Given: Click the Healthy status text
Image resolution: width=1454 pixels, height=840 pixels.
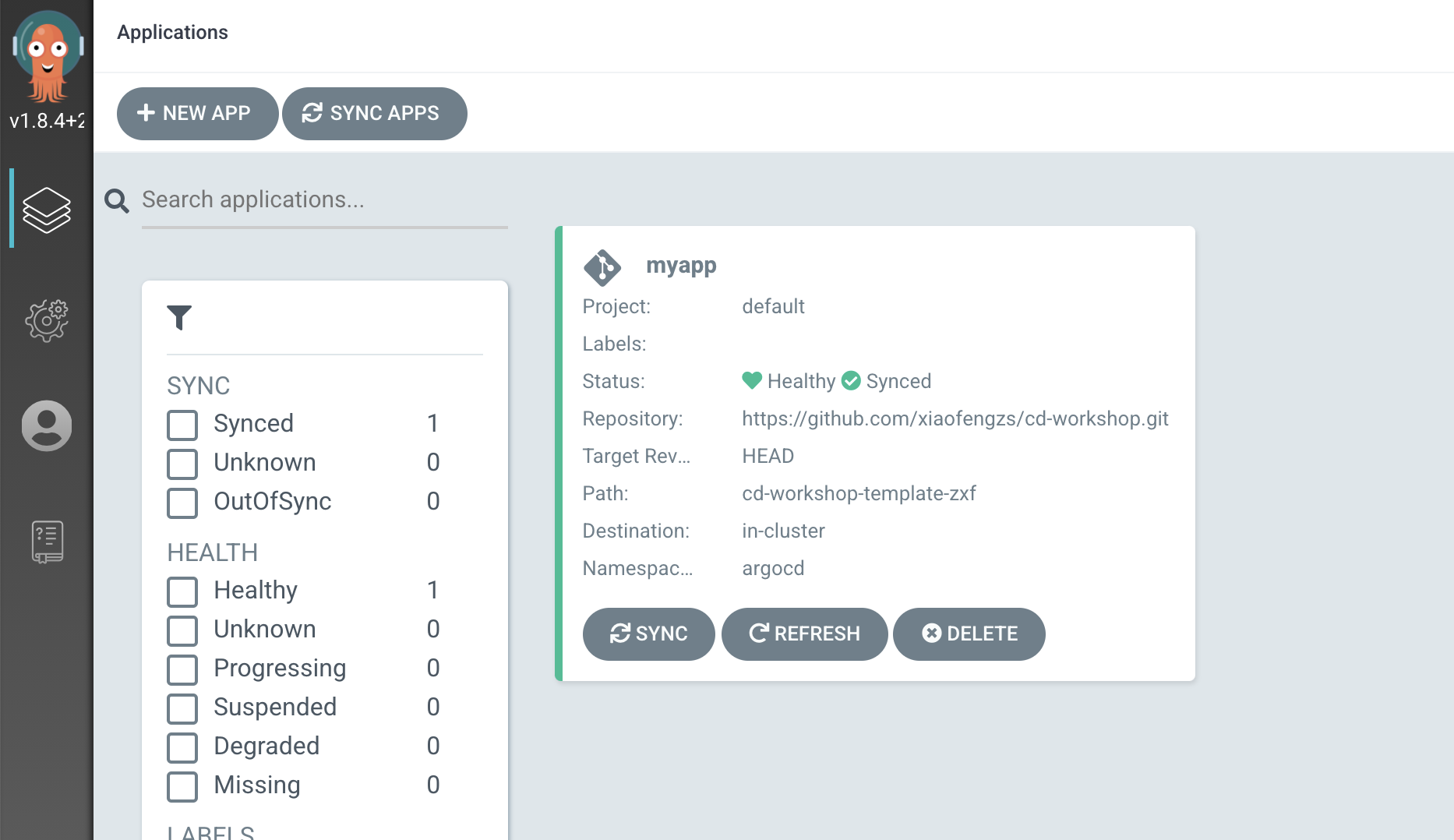Looking at the screenshot, I should (x=801, y=381).
